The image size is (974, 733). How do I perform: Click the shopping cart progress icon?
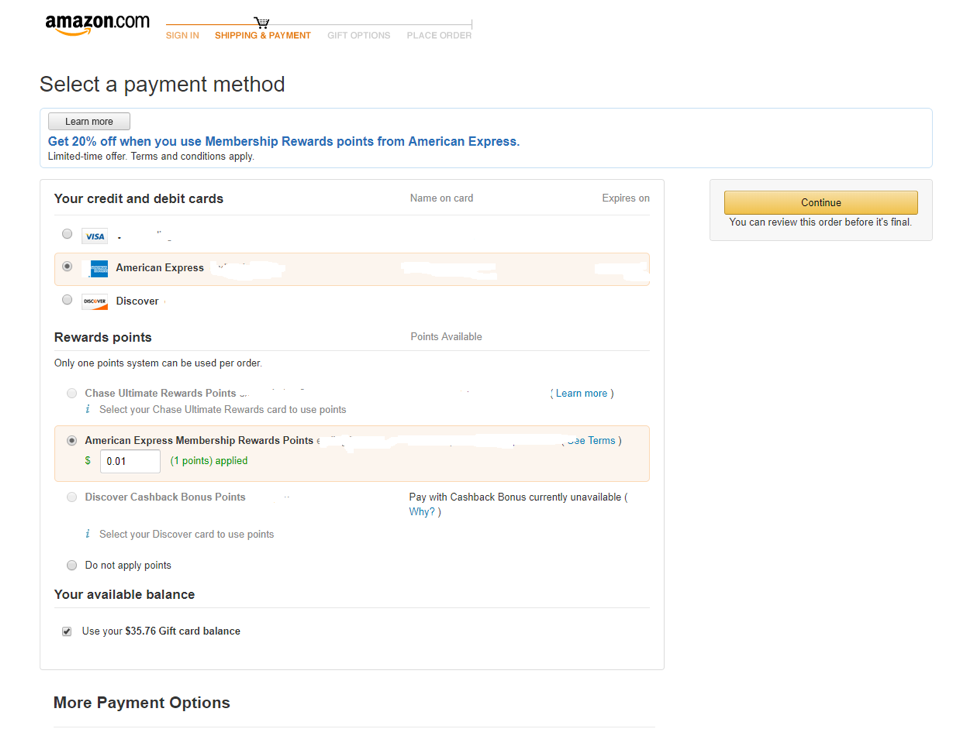pyautogui.click(x=262, y=22)
